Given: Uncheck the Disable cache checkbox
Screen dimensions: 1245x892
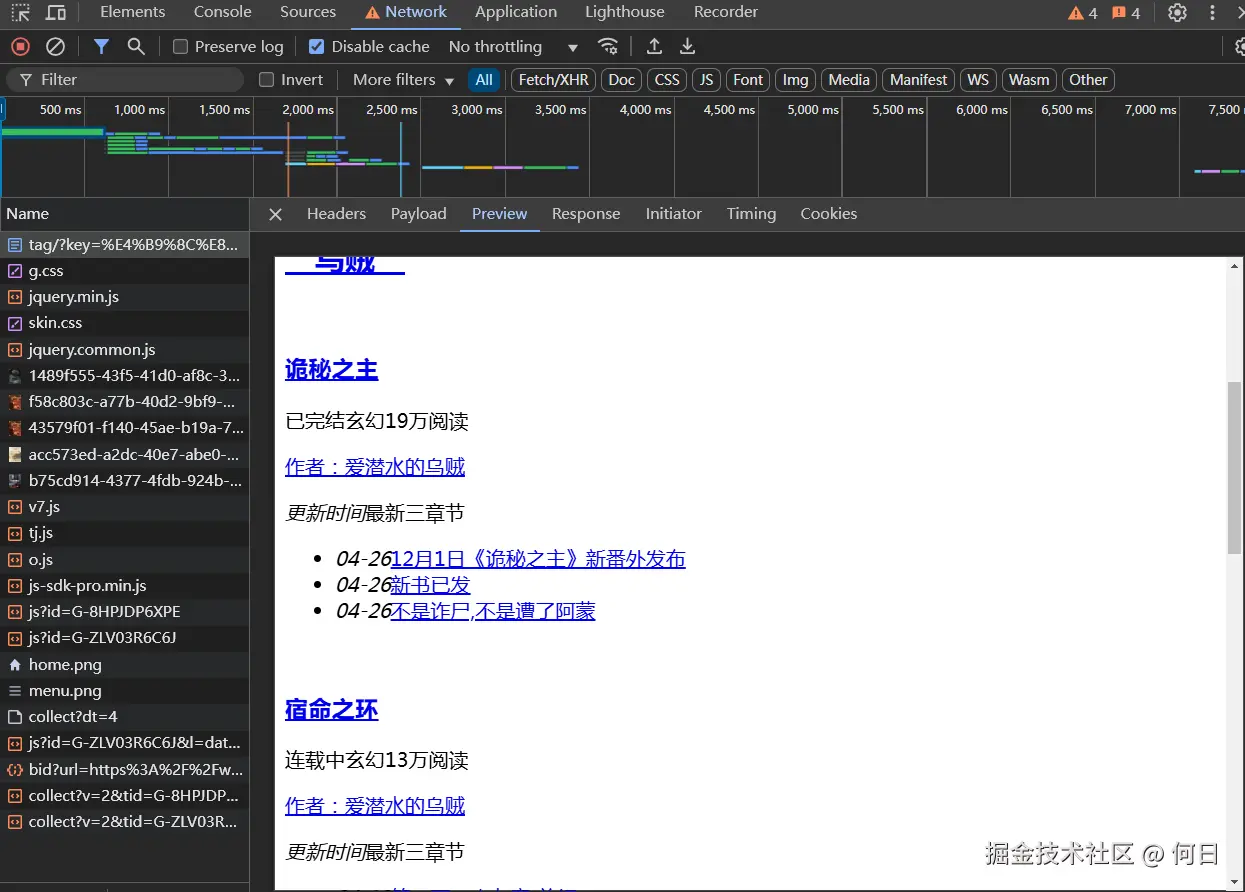Looking at the screenshot, I should pyautogui.click(x=317, y=47).
